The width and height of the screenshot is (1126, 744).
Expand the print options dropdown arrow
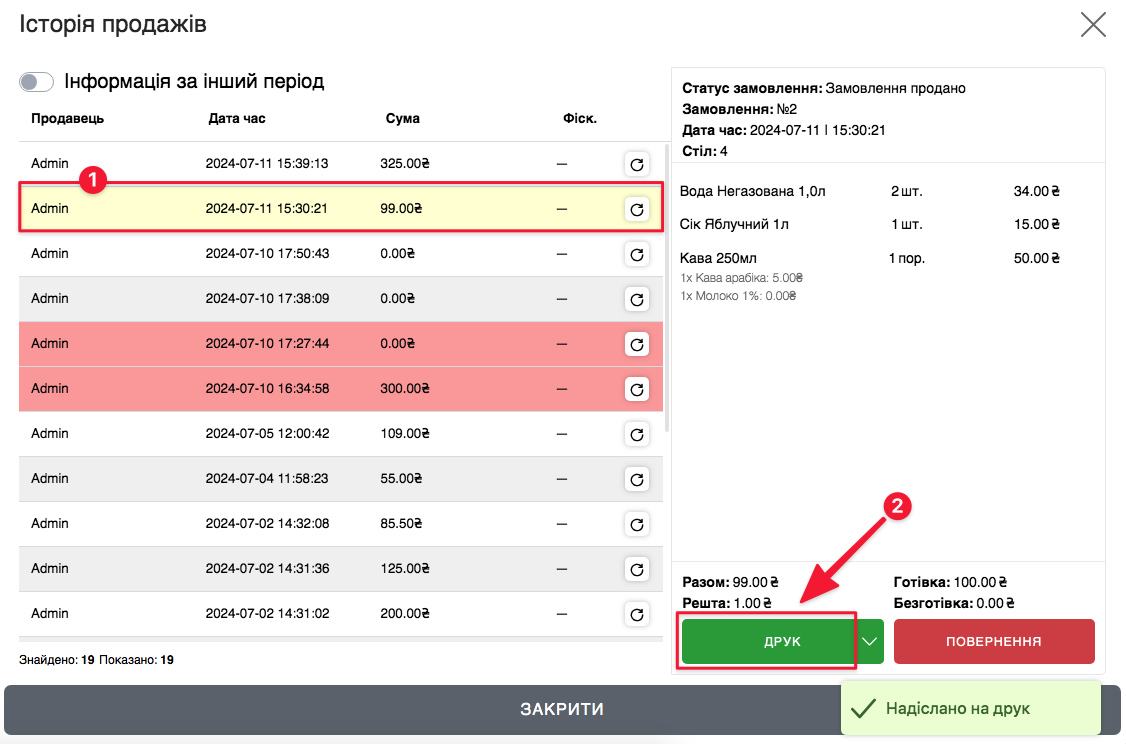[x=871, y=641]
